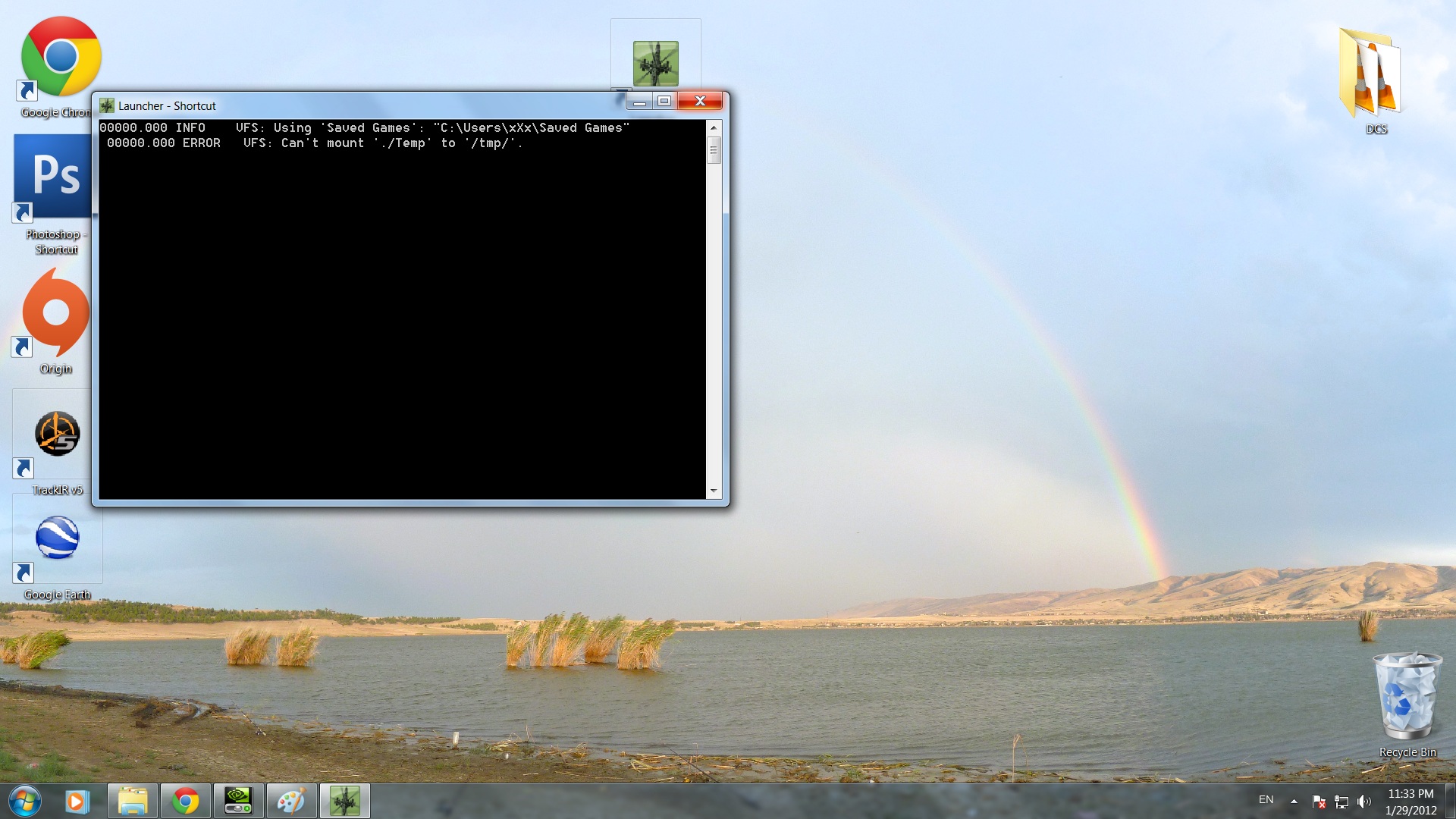
Task: Open Google Earth desktop icon
Action: pos(57,538)
